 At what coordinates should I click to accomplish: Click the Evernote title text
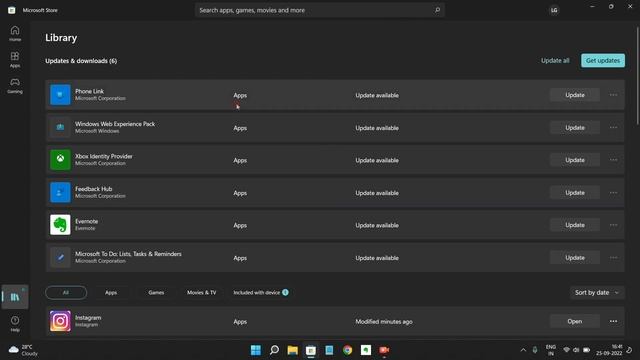pos(87,221)
